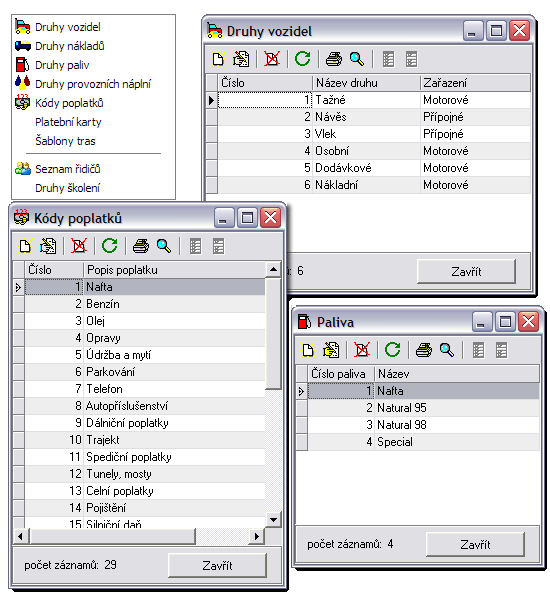This screenshot has height=600, width=550.
Task: Refresh the Druhy vozidel list
Action: (x=302, y=59)
